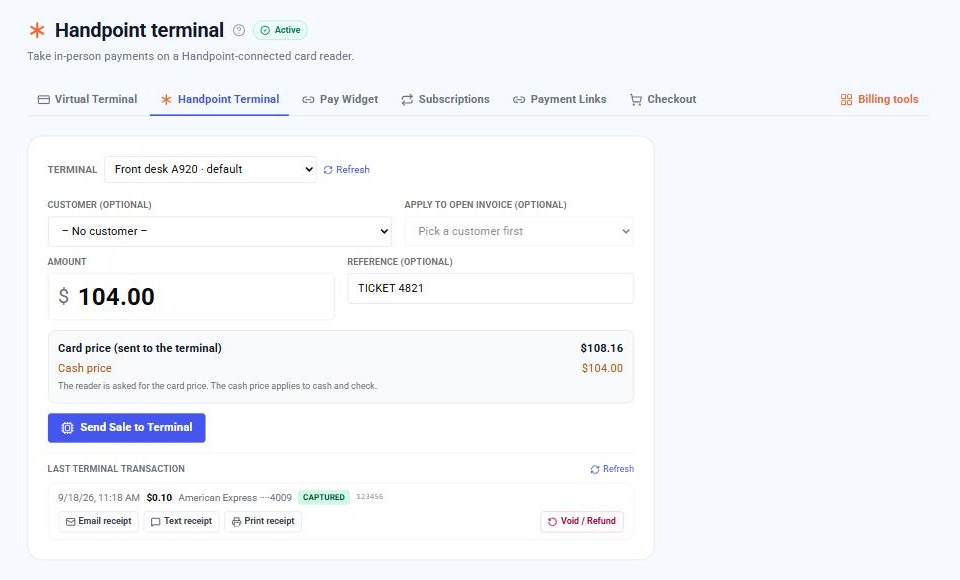Click the Payment Links chain icon
960x580 pixels.
pos(519,100)
